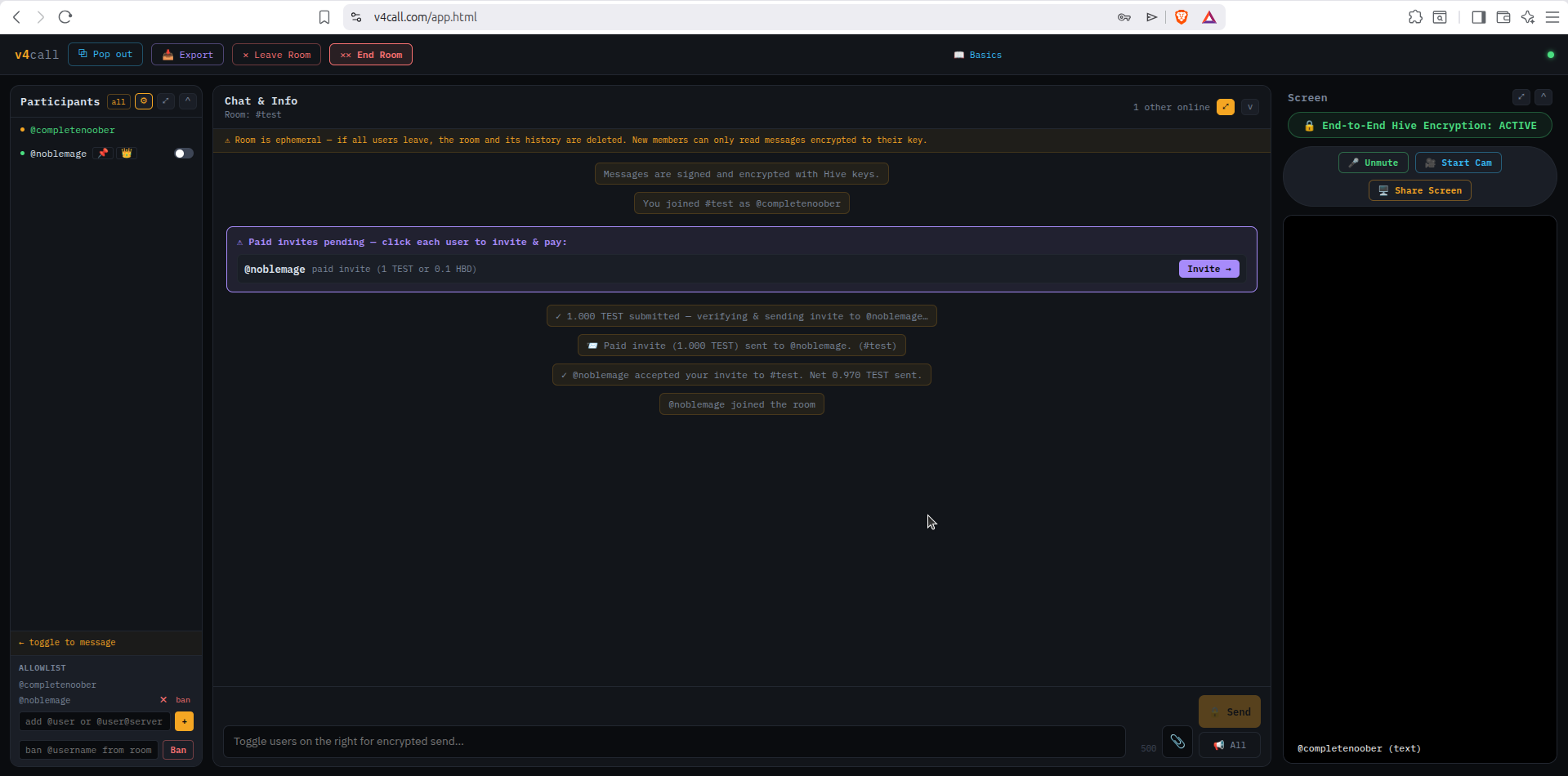Click the add user to allowlist field
Image resolution: width=1568 pixels, height=776 pixels.
(x=95, y=721)
